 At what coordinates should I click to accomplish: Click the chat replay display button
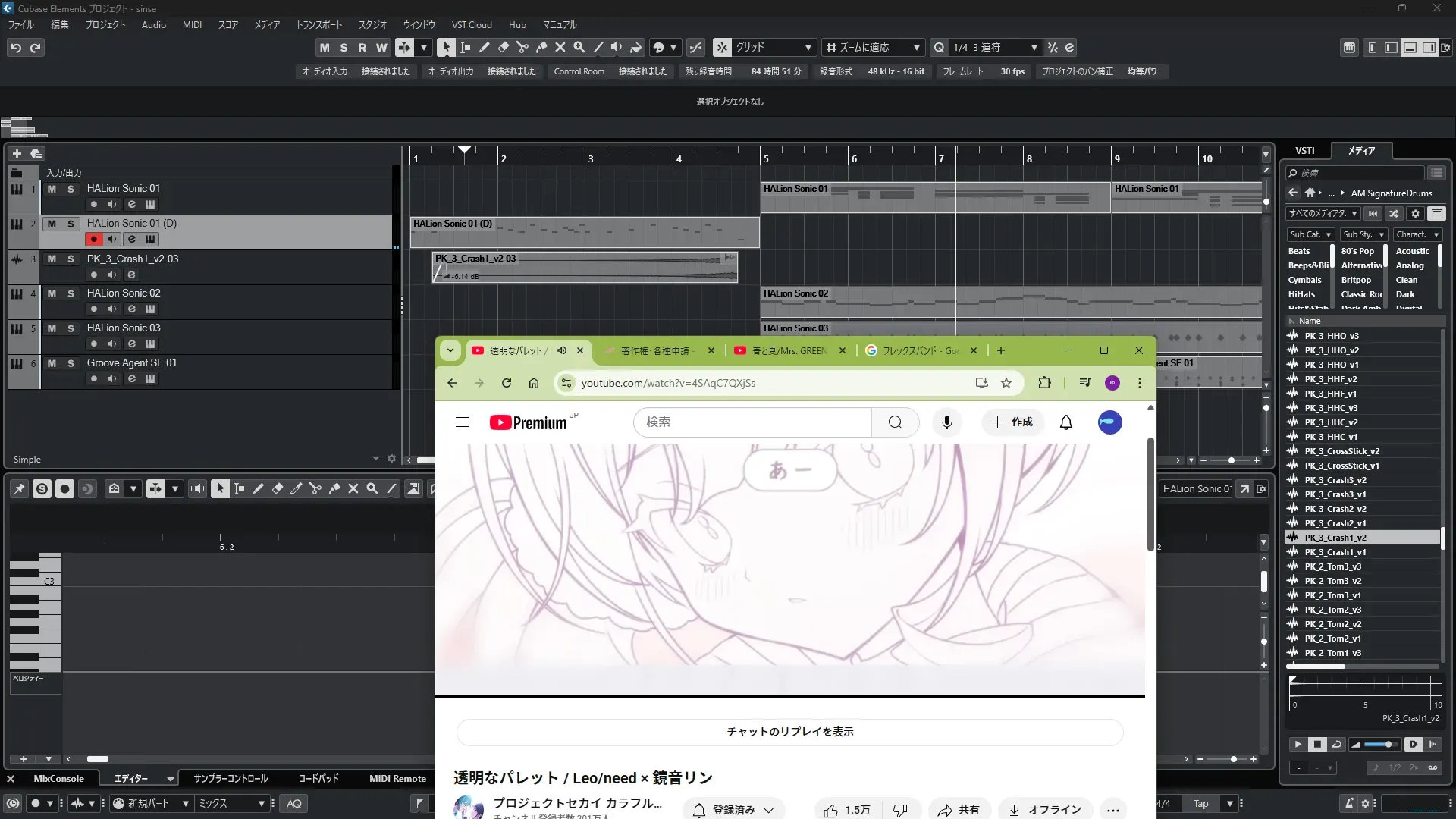point(789,732)
